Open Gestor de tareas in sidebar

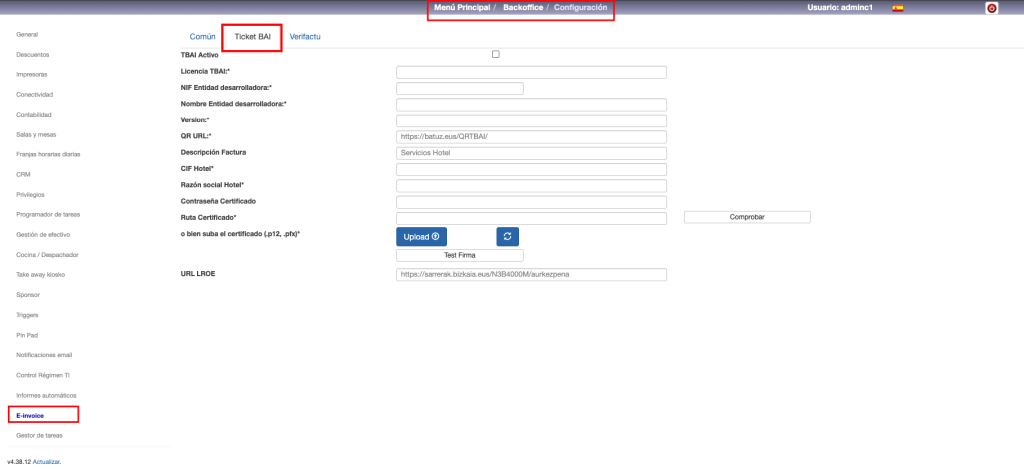point(39,435)
